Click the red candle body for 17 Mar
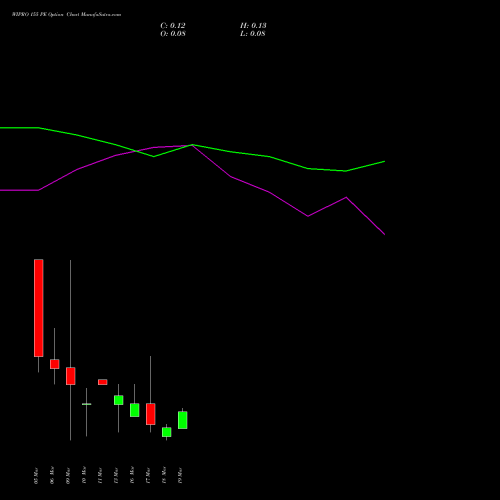The height and width of the screenshot is (500, 500). 151,414
